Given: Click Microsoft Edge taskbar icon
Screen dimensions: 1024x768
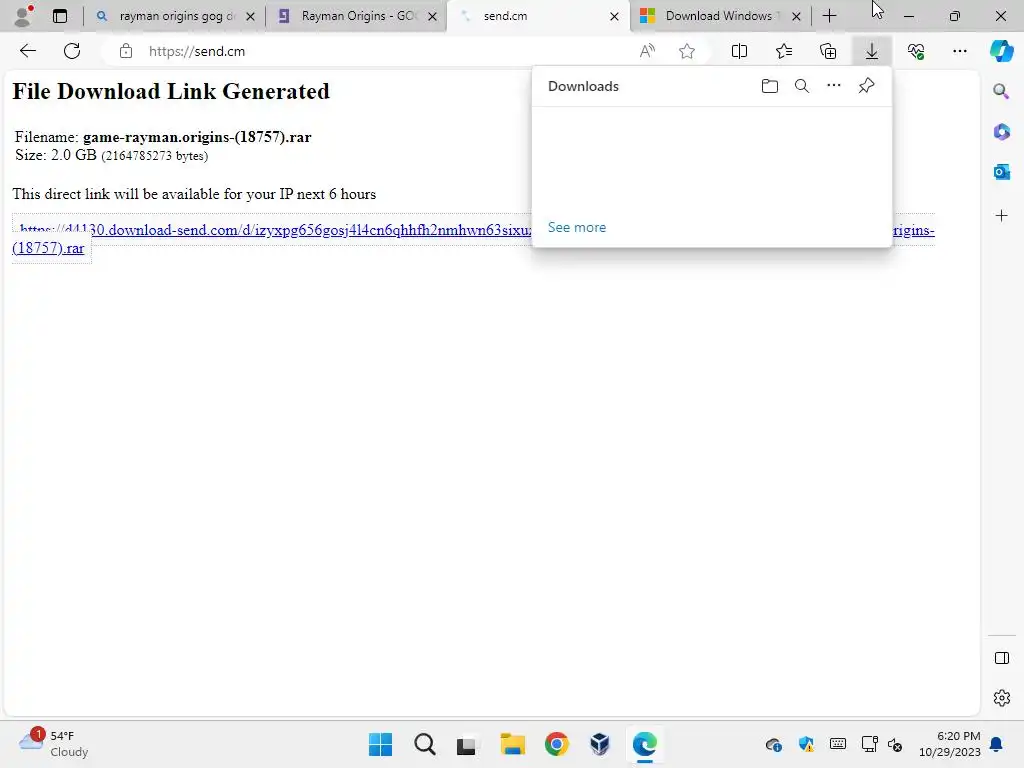Looking at the screenshot, I should click(644, 744).
